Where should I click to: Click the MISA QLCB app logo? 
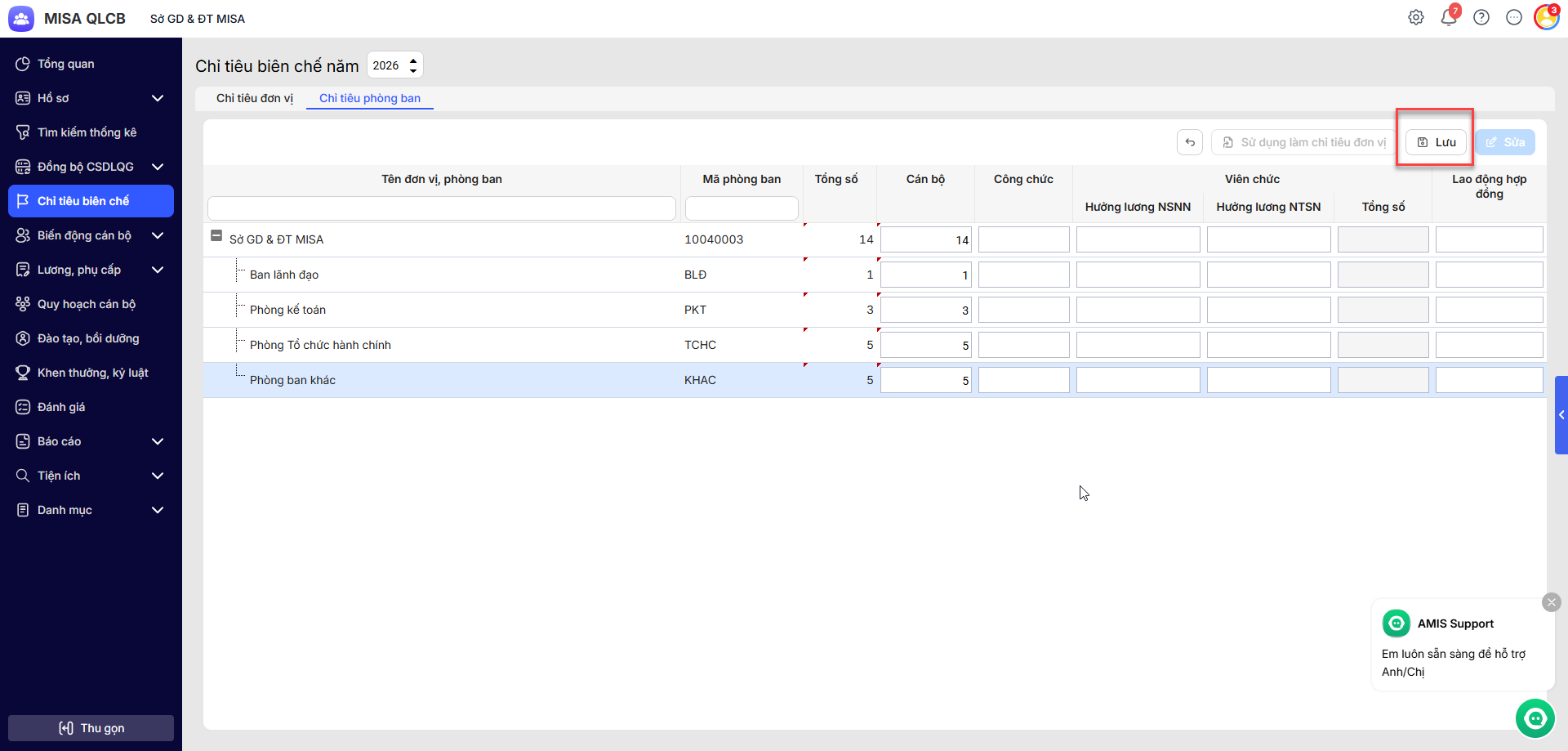pyautogui.click(x=21, y=19)
